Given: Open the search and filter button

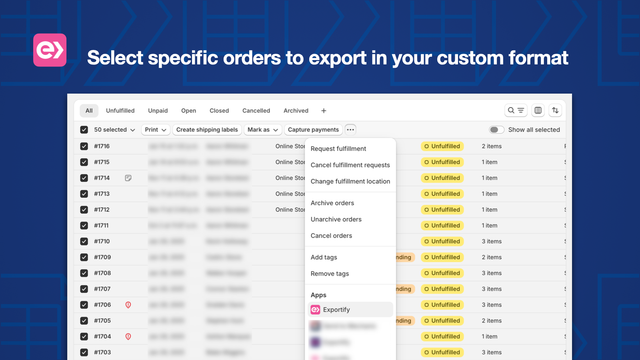Looking at the screenshot, I should coord(516,110).
